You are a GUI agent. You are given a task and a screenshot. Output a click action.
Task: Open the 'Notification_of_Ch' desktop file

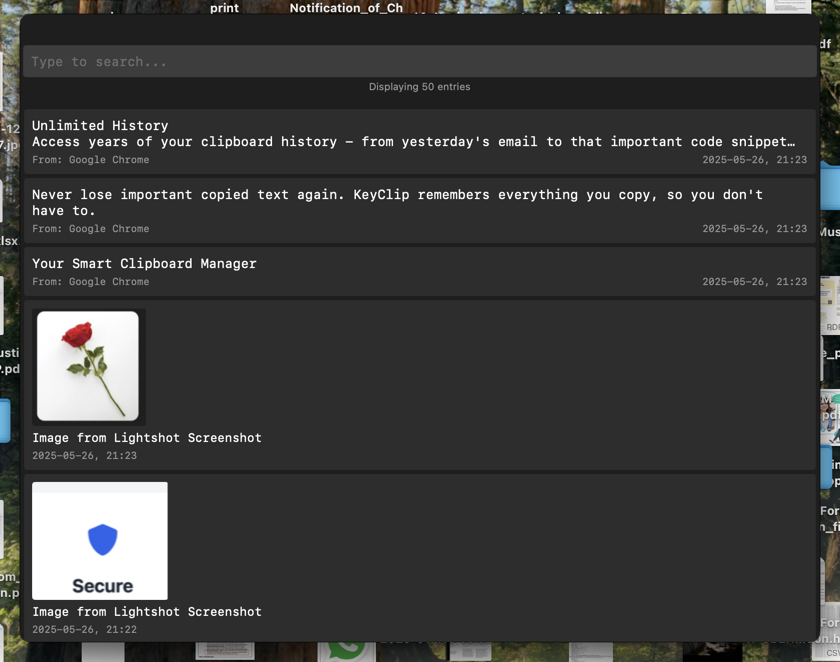[x=346, y=5]
